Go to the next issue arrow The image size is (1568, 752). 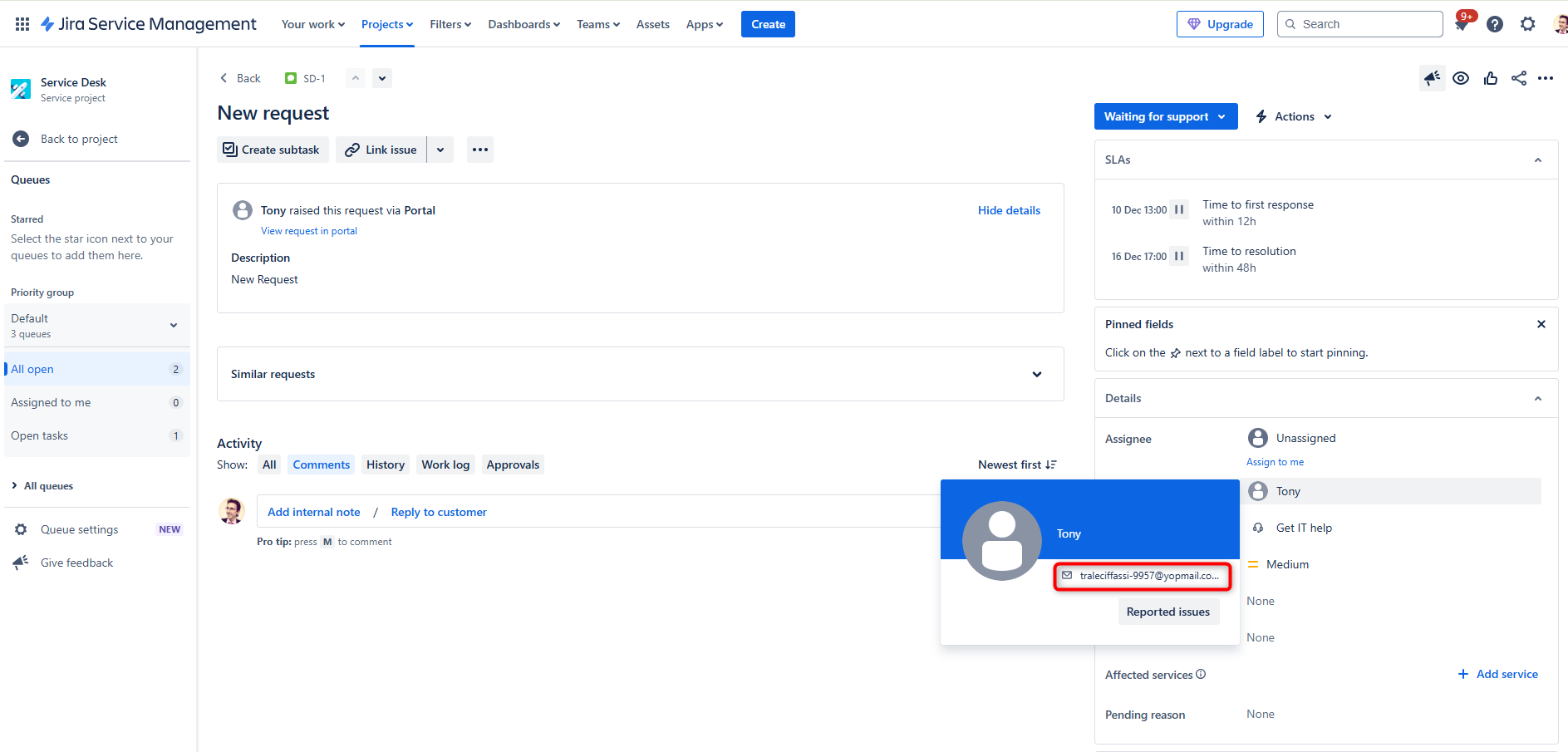[x=382, y=78]
